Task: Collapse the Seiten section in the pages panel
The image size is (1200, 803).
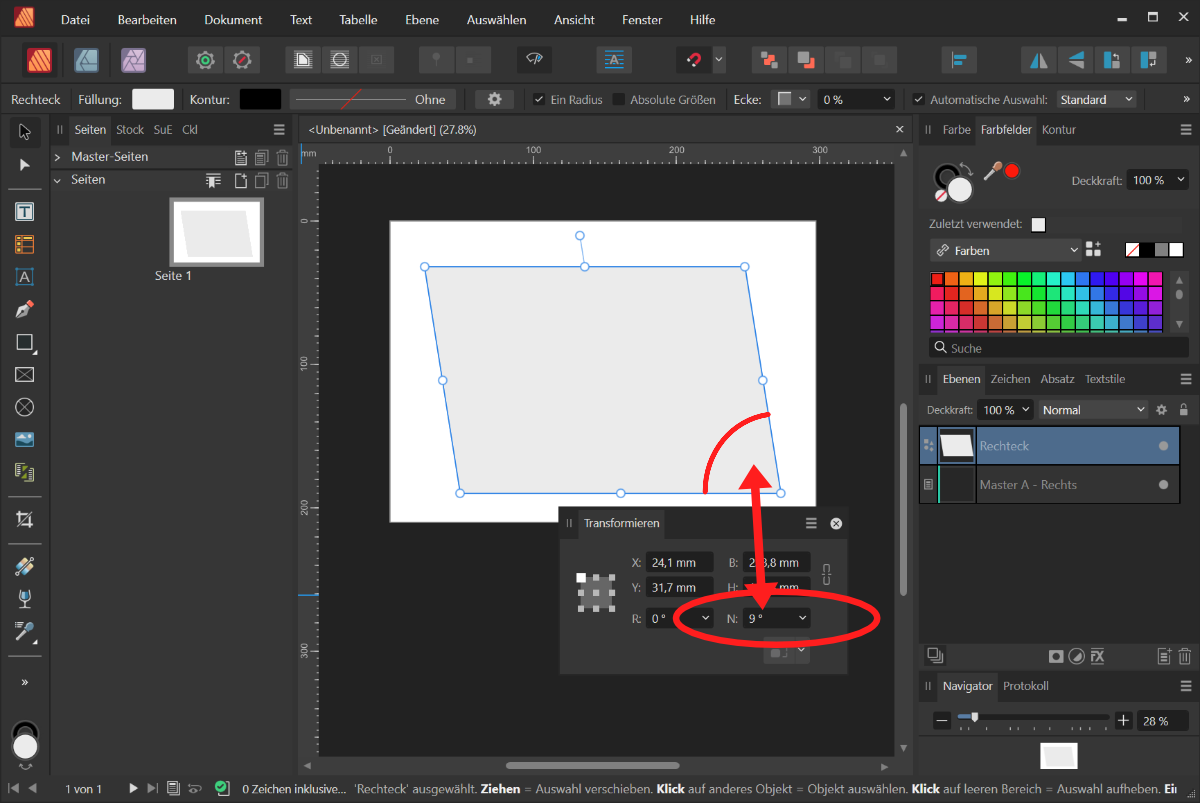Action: click(x=57, y=180)
